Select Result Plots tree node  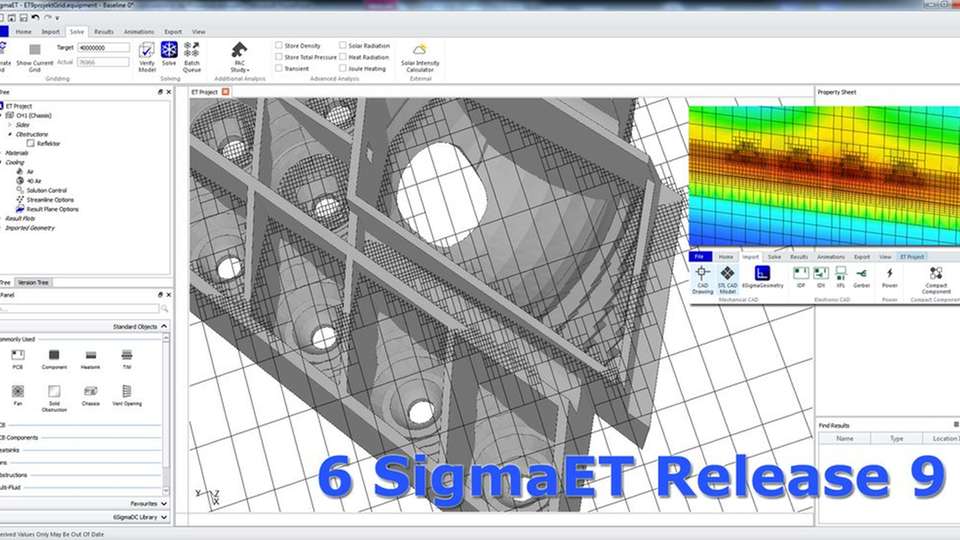[20, 219]
